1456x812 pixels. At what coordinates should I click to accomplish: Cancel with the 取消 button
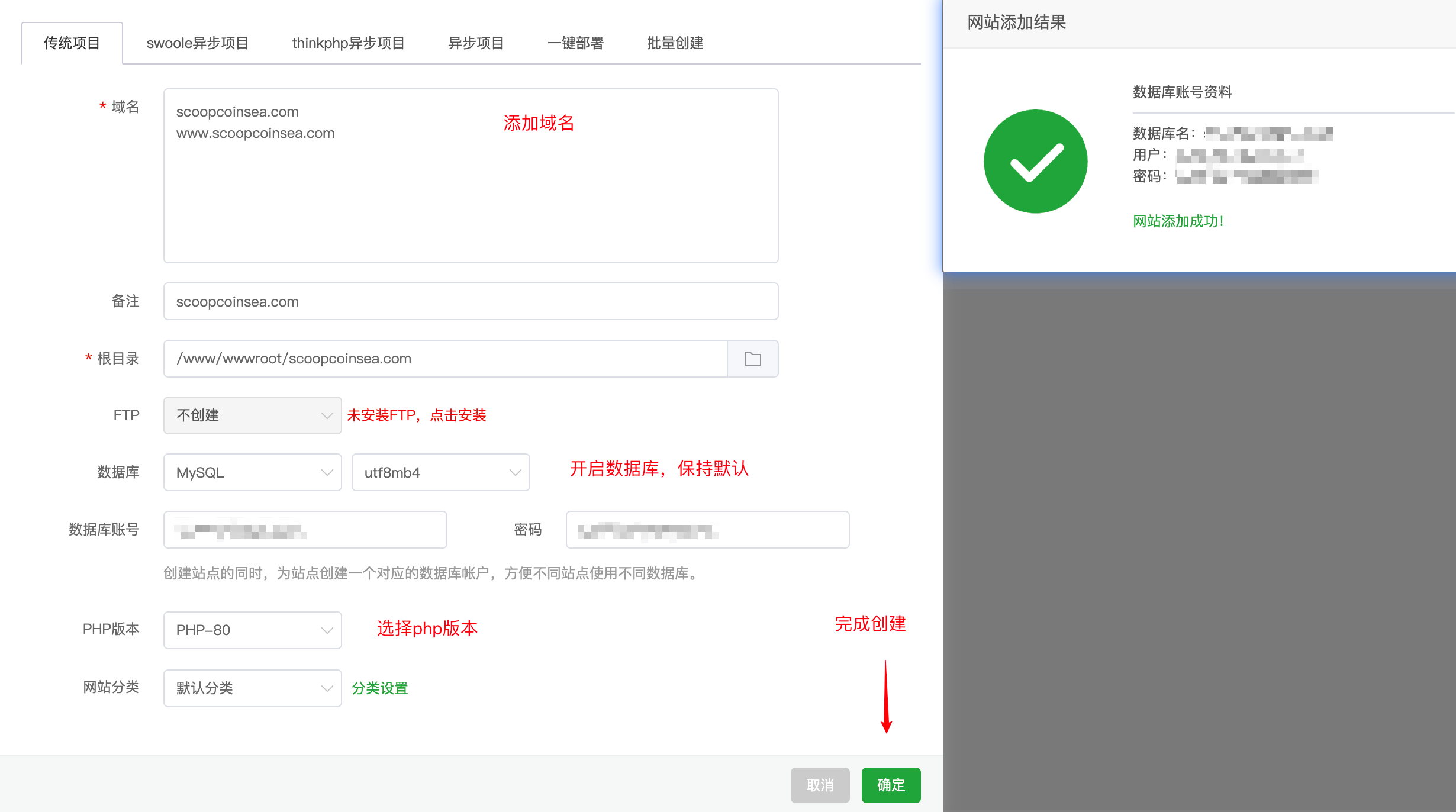point(820,785)
